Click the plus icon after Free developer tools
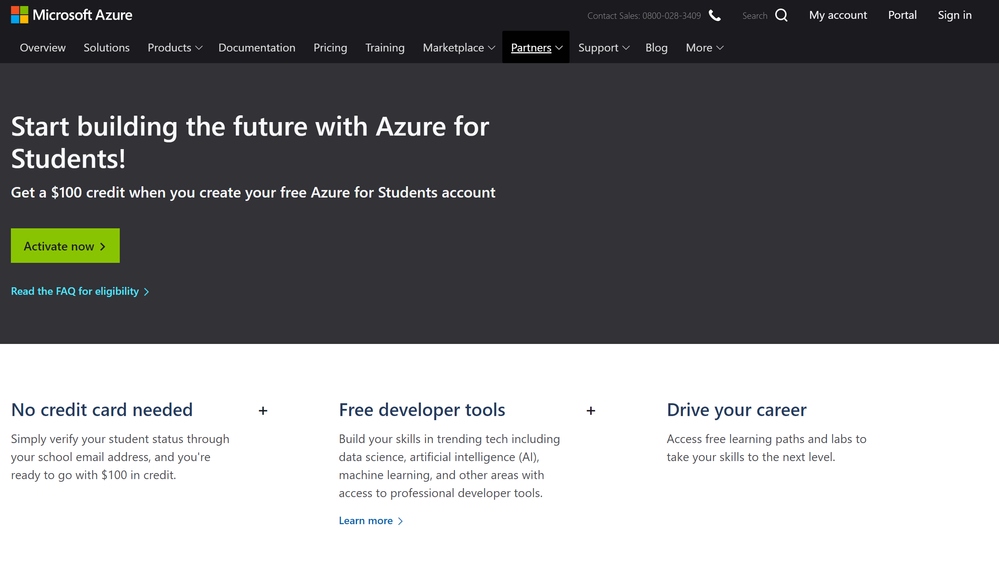 tap(591, 410)
